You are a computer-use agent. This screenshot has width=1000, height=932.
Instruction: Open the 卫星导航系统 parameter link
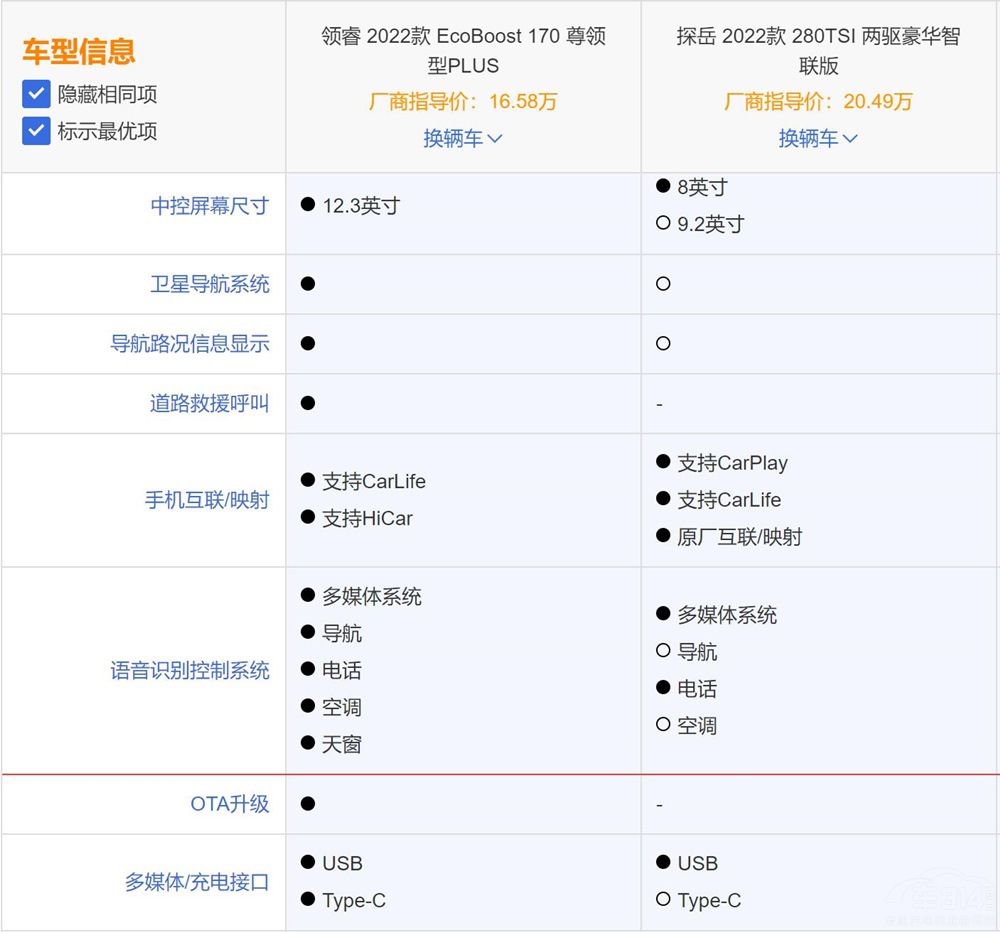click(x=210, y=284)
